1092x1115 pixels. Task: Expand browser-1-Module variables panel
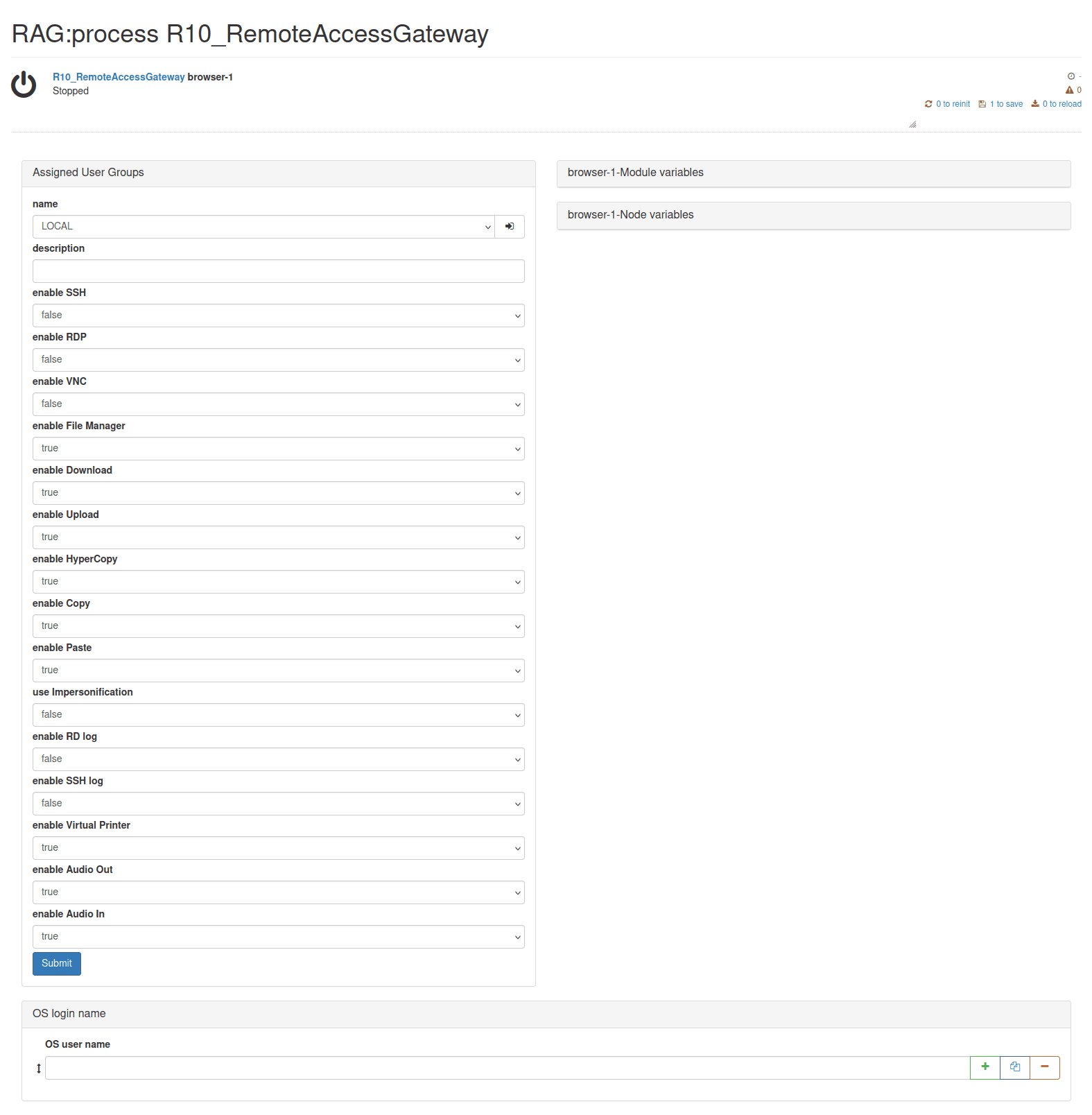pyautogui.click(x=814, y=173)
